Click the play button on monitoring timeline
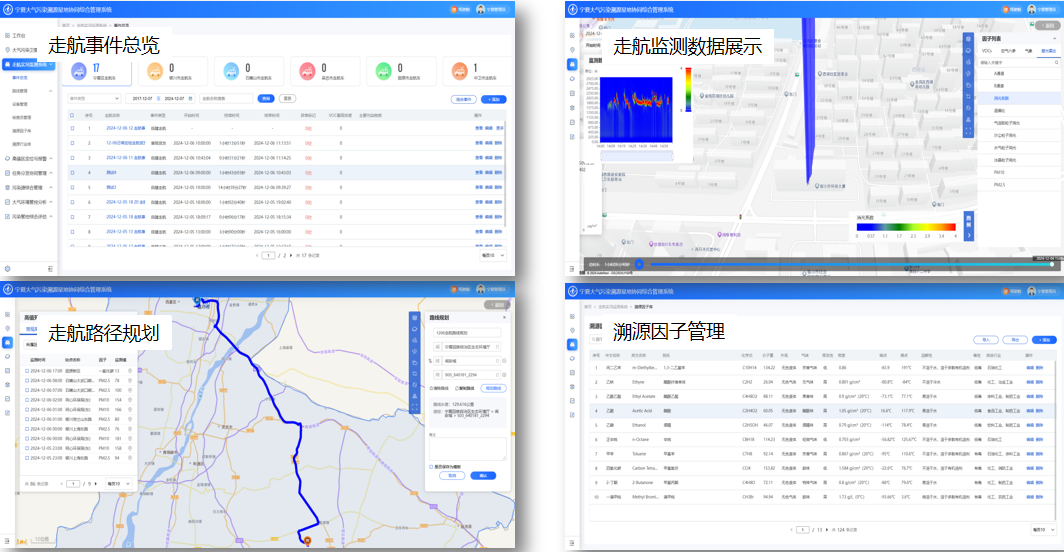This screenshot has width=1064, height=552. [638, 264]
